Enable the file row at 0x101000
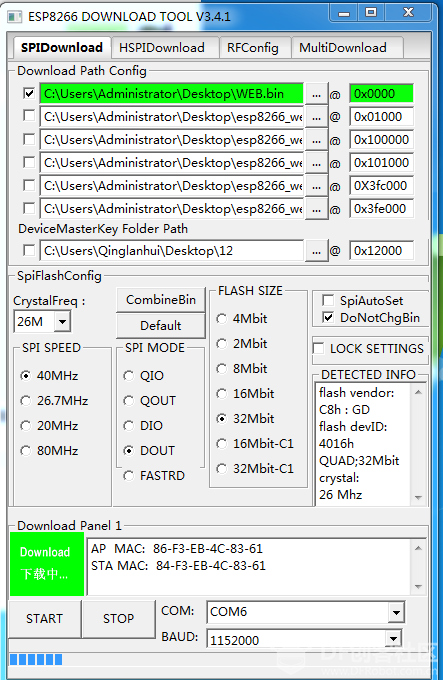 [x=29, y=162]
